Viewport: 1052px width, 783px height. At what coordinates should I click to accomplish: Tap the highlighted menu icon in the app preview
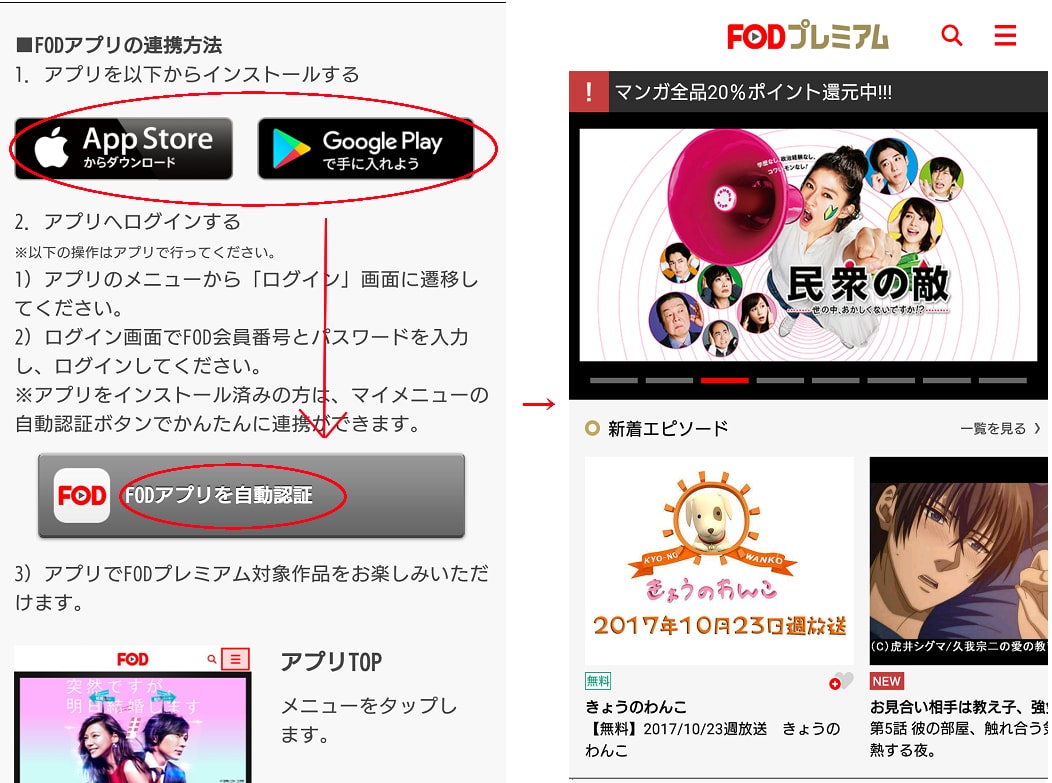point(235,660)
